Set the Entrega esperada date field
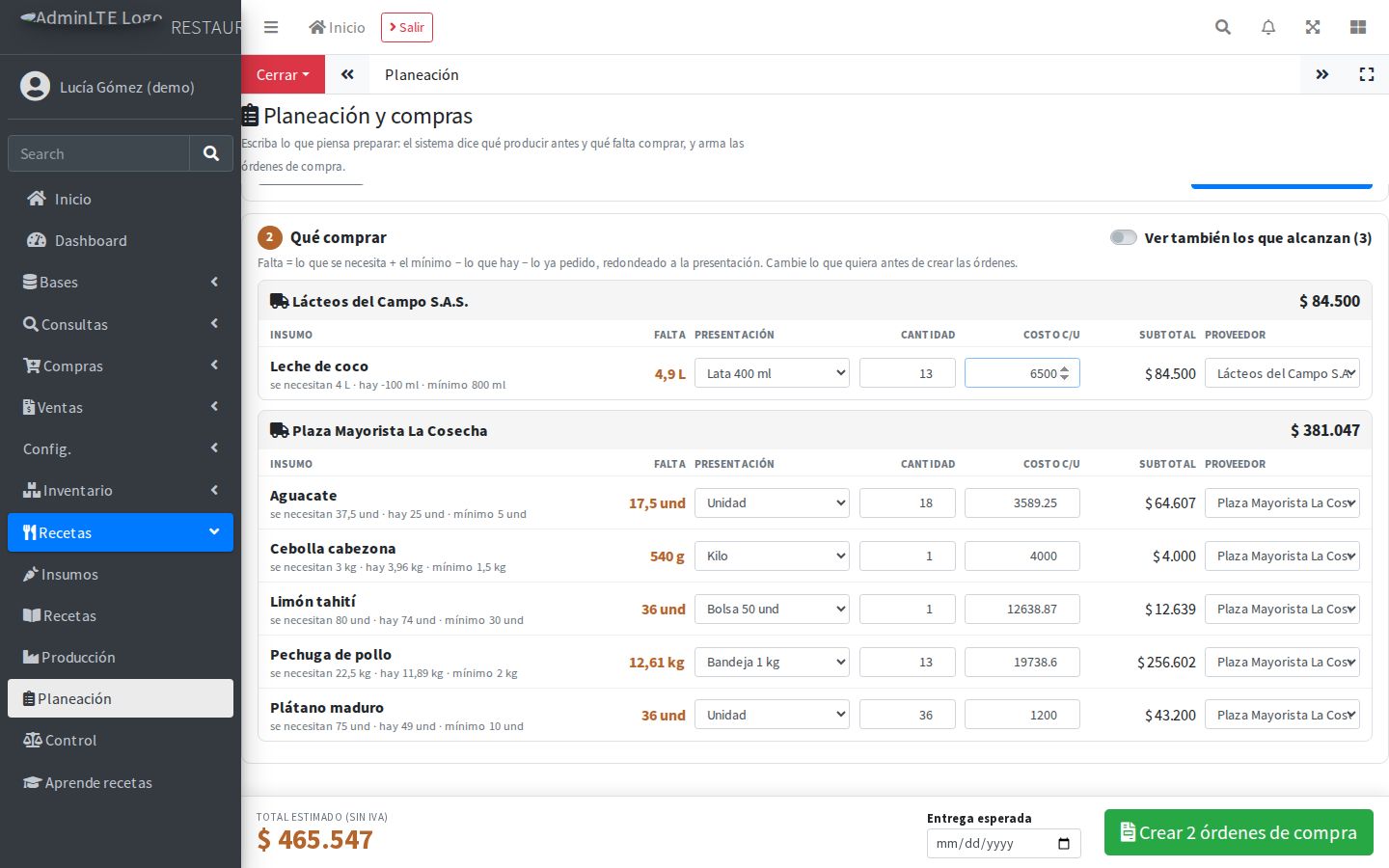The width and height of the screenshot is (1389, 868). (x=1004, y=844)
